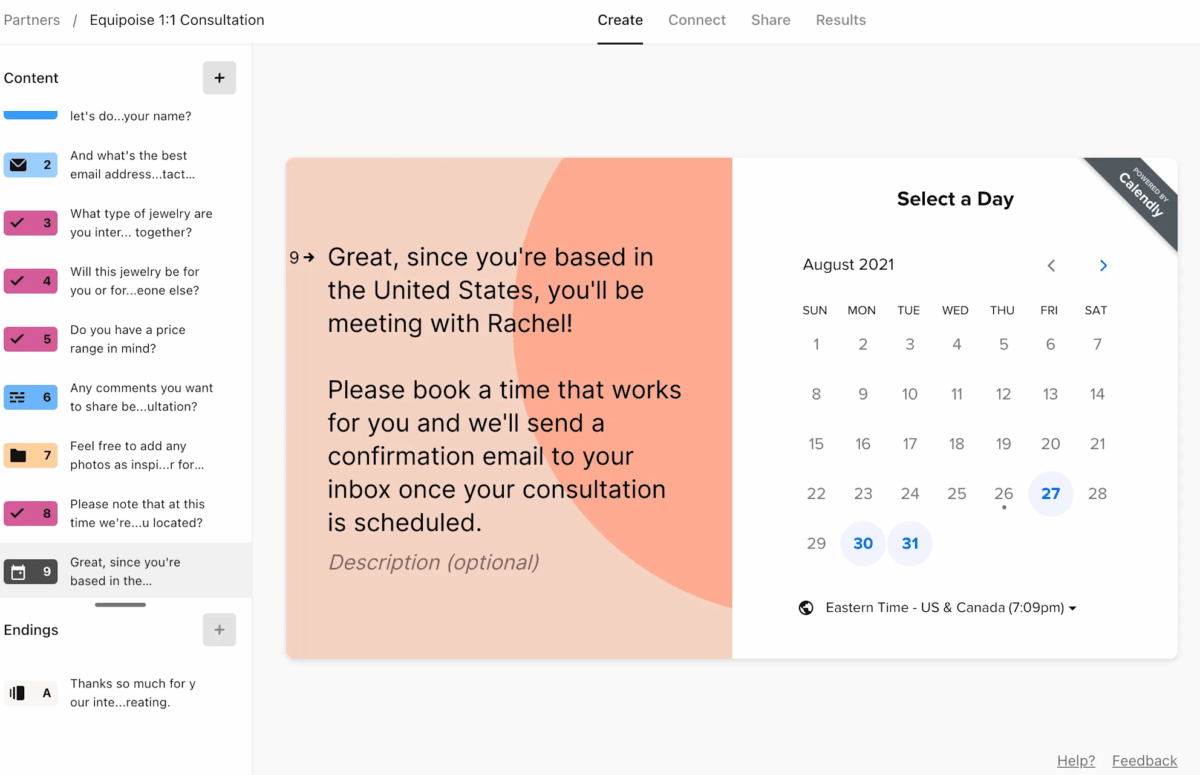Advance to next month with blue chevron
The height and width of the screenshot is (775, 1200).
click(x=1103, y=265)
